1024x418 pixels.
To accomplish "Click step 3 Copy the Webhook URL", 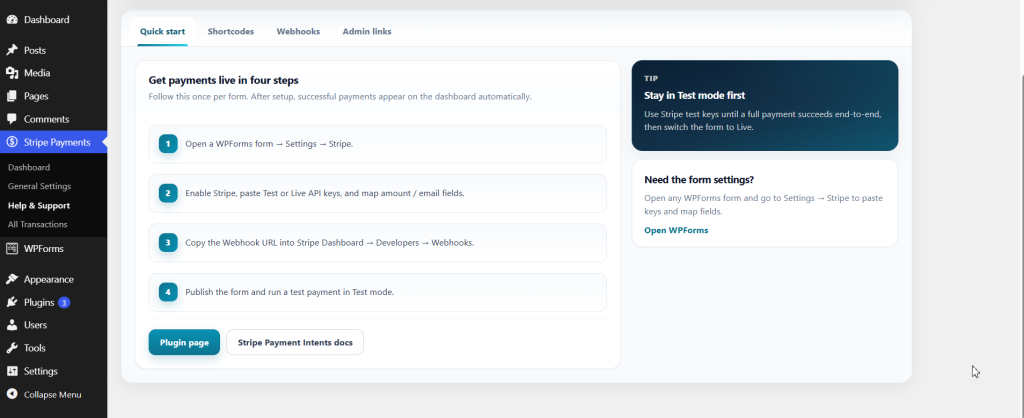I will point(330,242).
